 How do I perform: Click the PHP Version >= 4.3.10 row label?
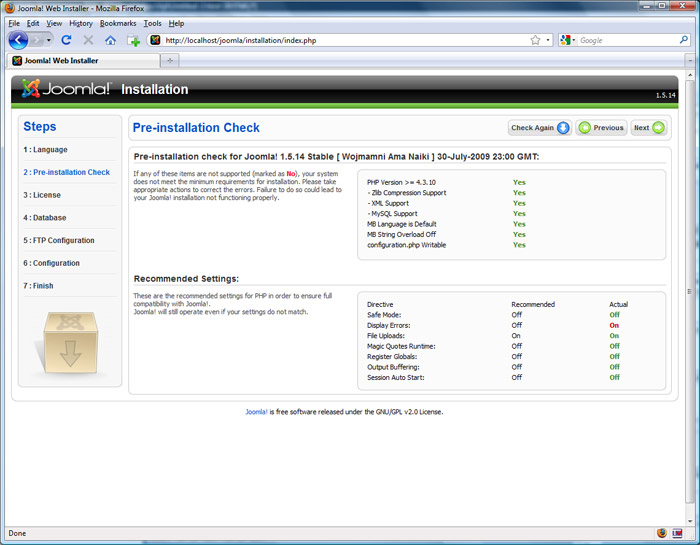(x=401, y=182)
